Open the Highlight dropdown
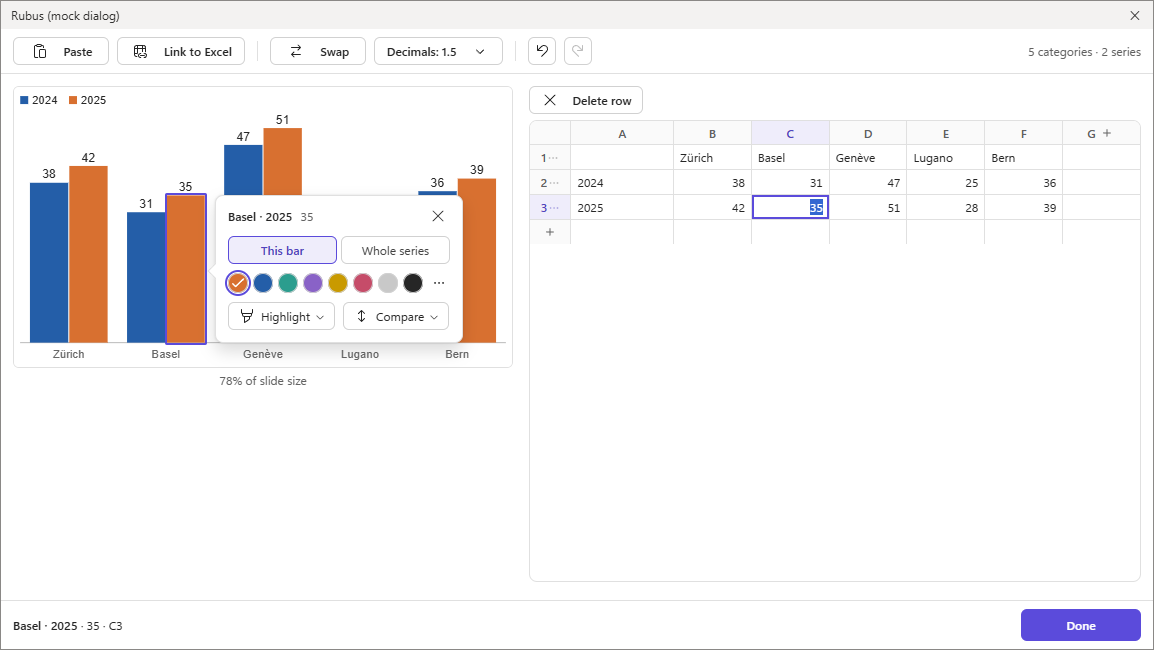This screenshot has width=1154, height=650. [x=281, y=317]
